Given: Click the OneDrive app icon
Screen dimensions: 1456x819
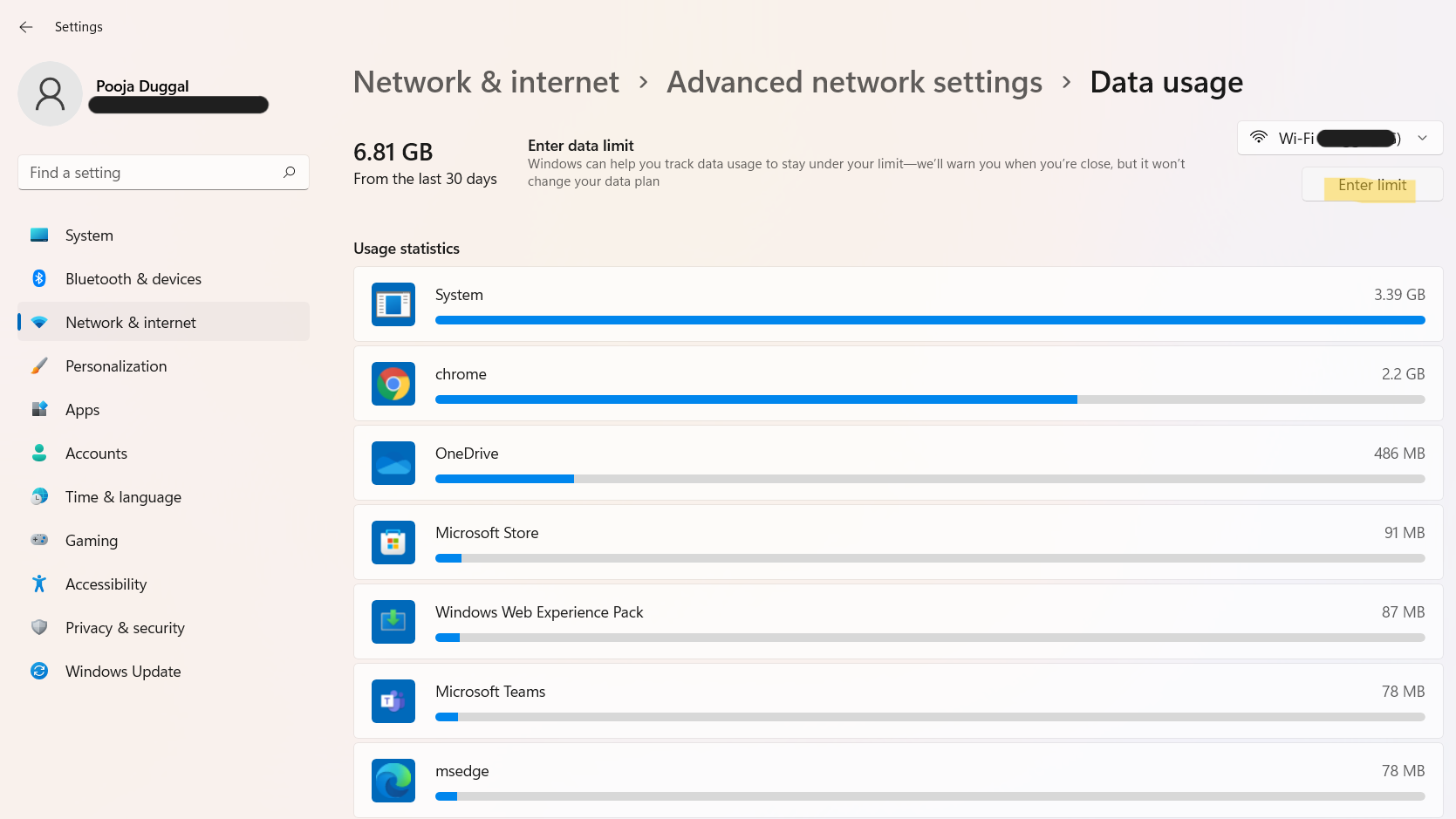Looking at the screenshot, I should [x=393, y=463].
